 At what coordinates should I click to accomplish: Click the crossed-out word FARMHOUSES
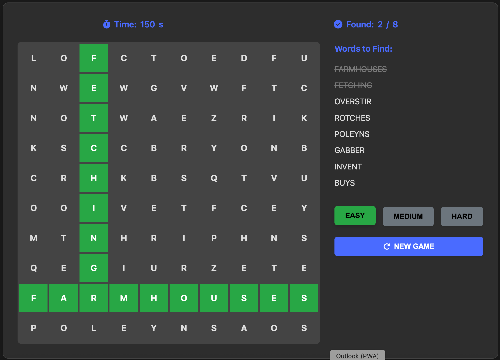[361, 69]
